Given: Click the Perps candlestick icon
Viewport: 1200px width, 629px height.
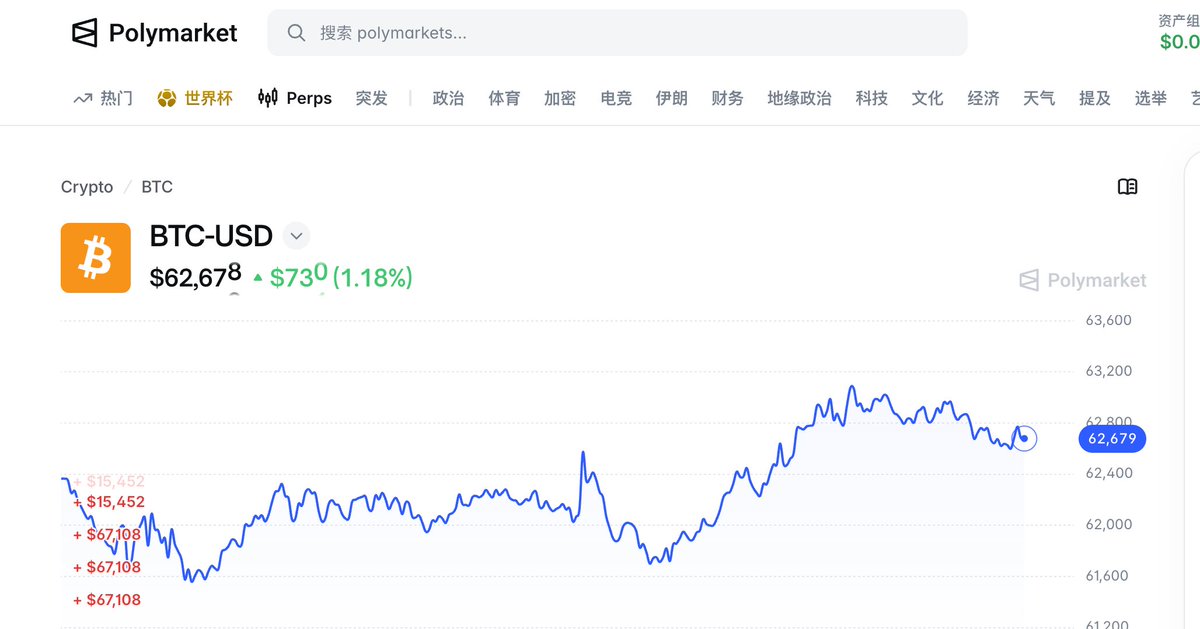Looking at the screenshot, I should click(267, 98).
